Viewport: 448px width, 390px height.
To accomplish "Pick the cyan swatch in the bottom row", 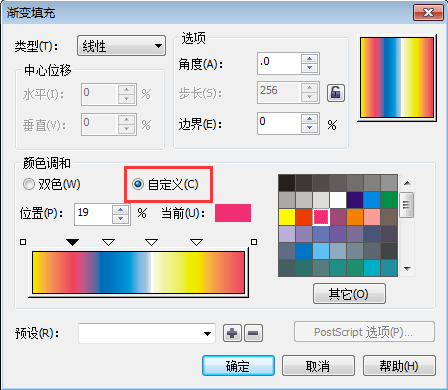I will pyautogui.click(x=372, y=268).
